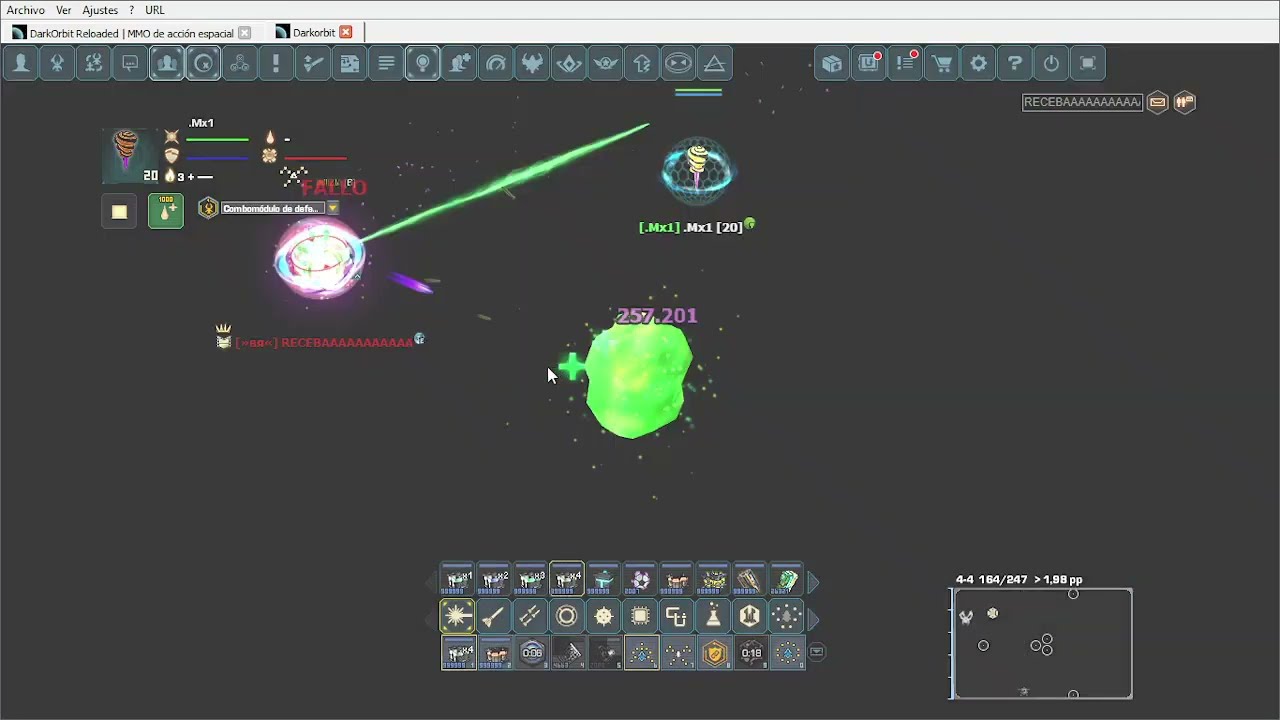Open the Ajustes menu
This screenshot has height=720, width=1280.
[x=100, y=10]
